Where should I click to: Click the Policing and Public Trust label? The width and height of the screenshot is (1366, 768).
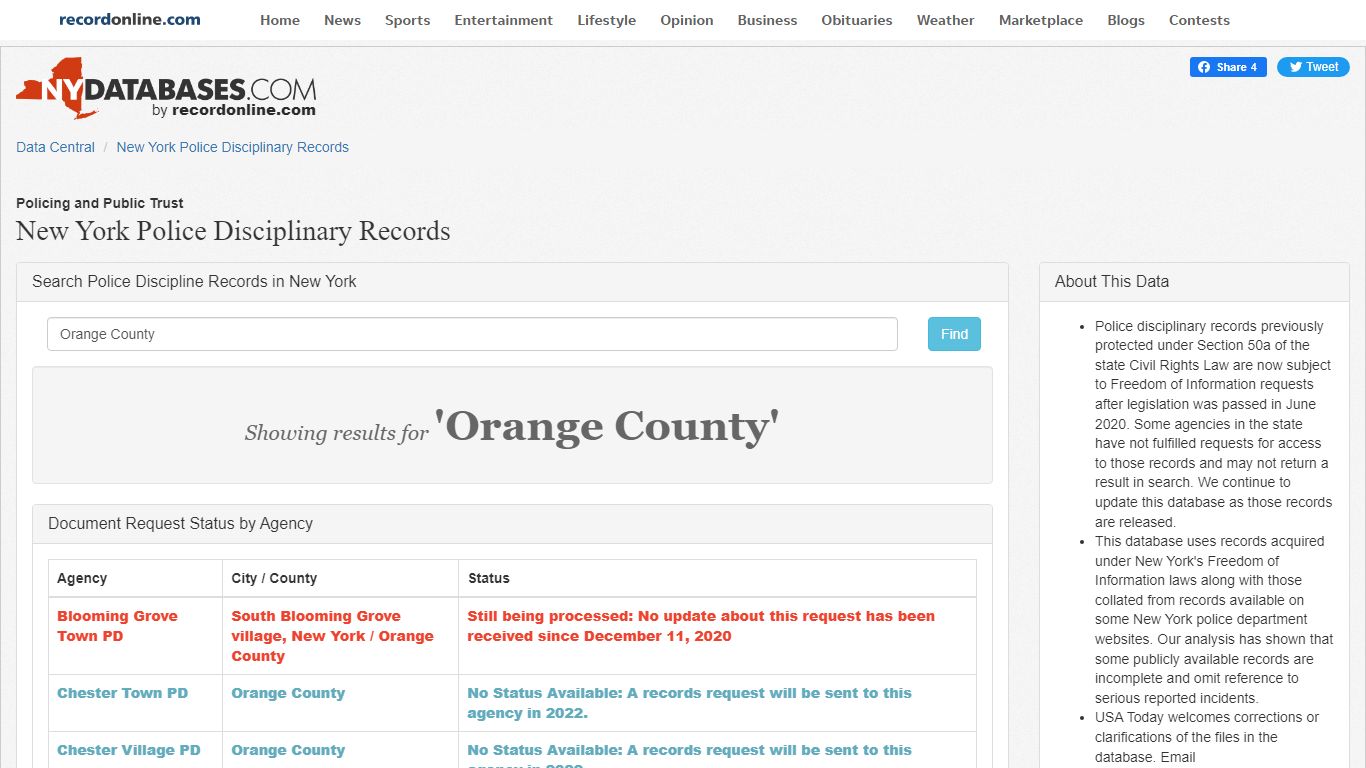[100, 203]
